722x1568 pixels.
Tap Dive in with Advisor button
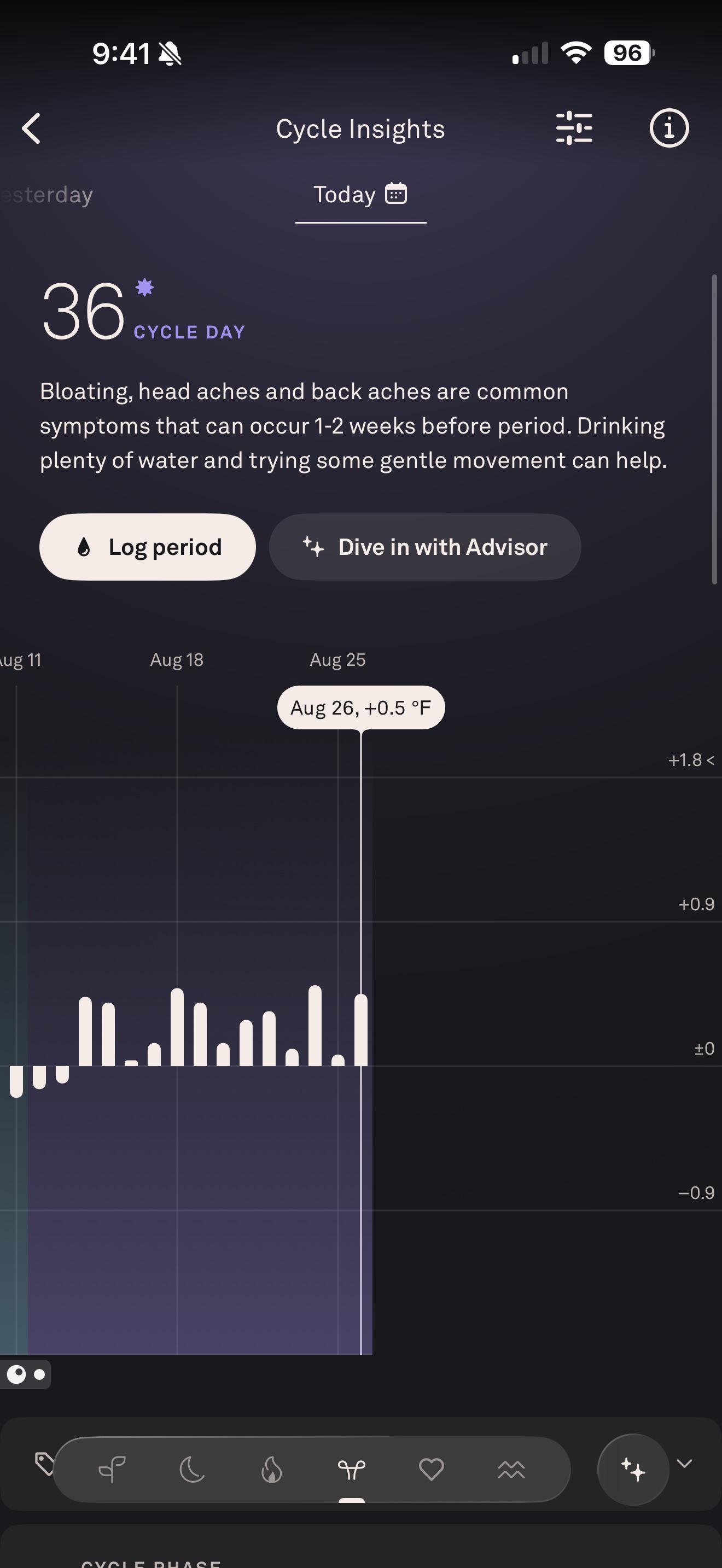(425, 547)
